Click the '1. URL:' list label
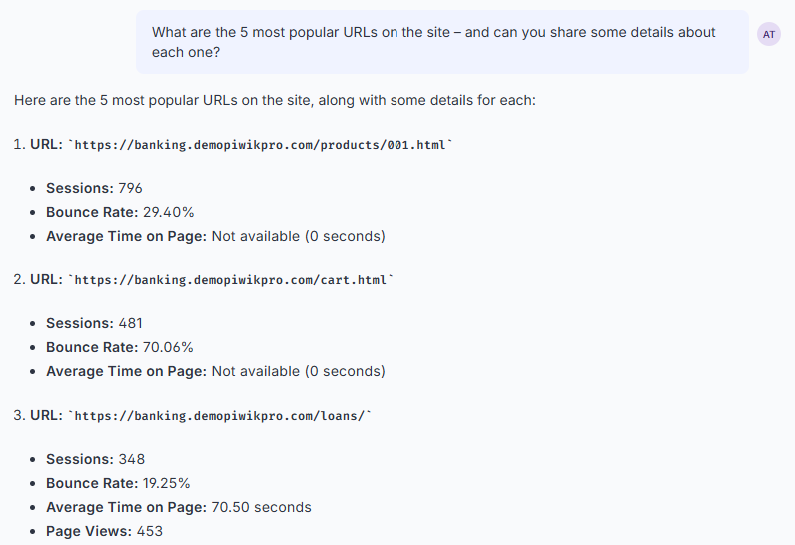This screenshot has width=795, height=545. [39, 144]
